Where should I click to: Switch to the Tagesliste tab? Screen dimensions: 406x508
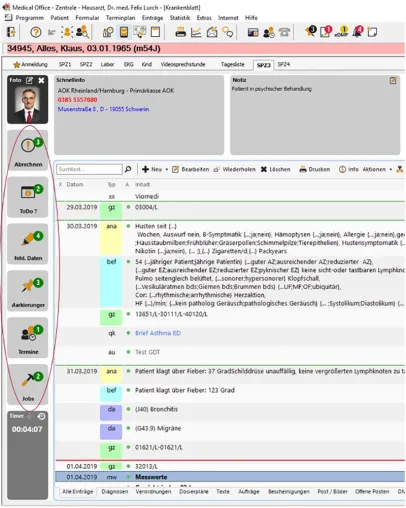coord(233,65)
